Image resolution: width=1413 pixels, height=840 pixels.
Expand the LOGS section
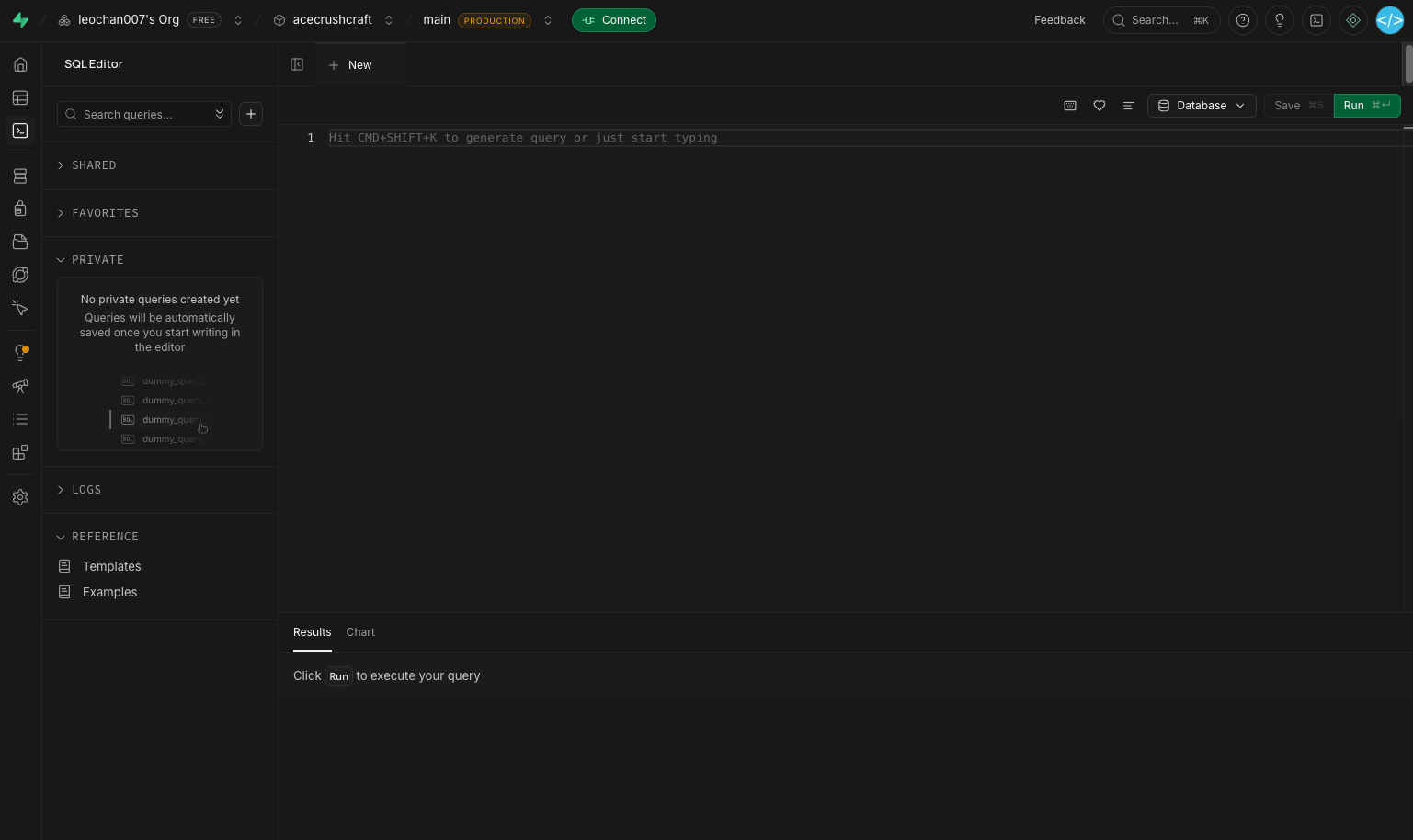(x=160, y=490)
